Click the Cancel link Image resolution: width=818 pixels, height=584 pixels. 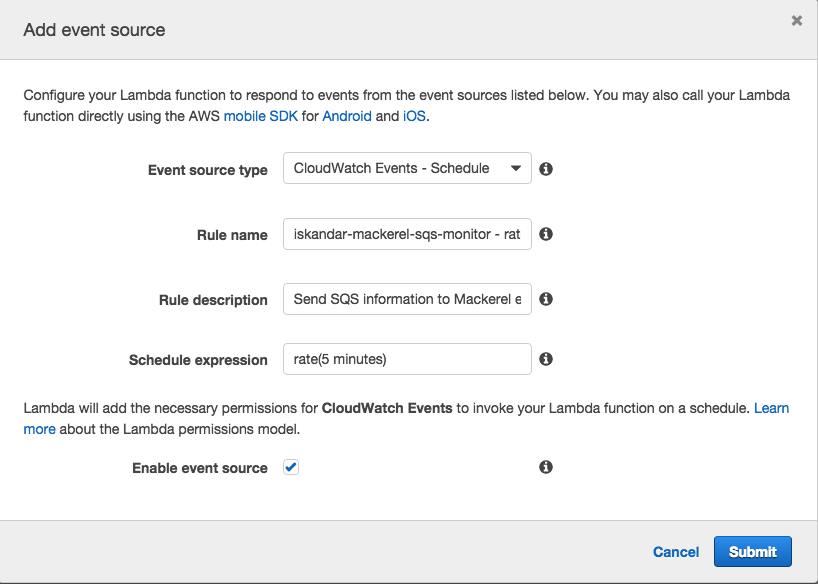(676, 552)
